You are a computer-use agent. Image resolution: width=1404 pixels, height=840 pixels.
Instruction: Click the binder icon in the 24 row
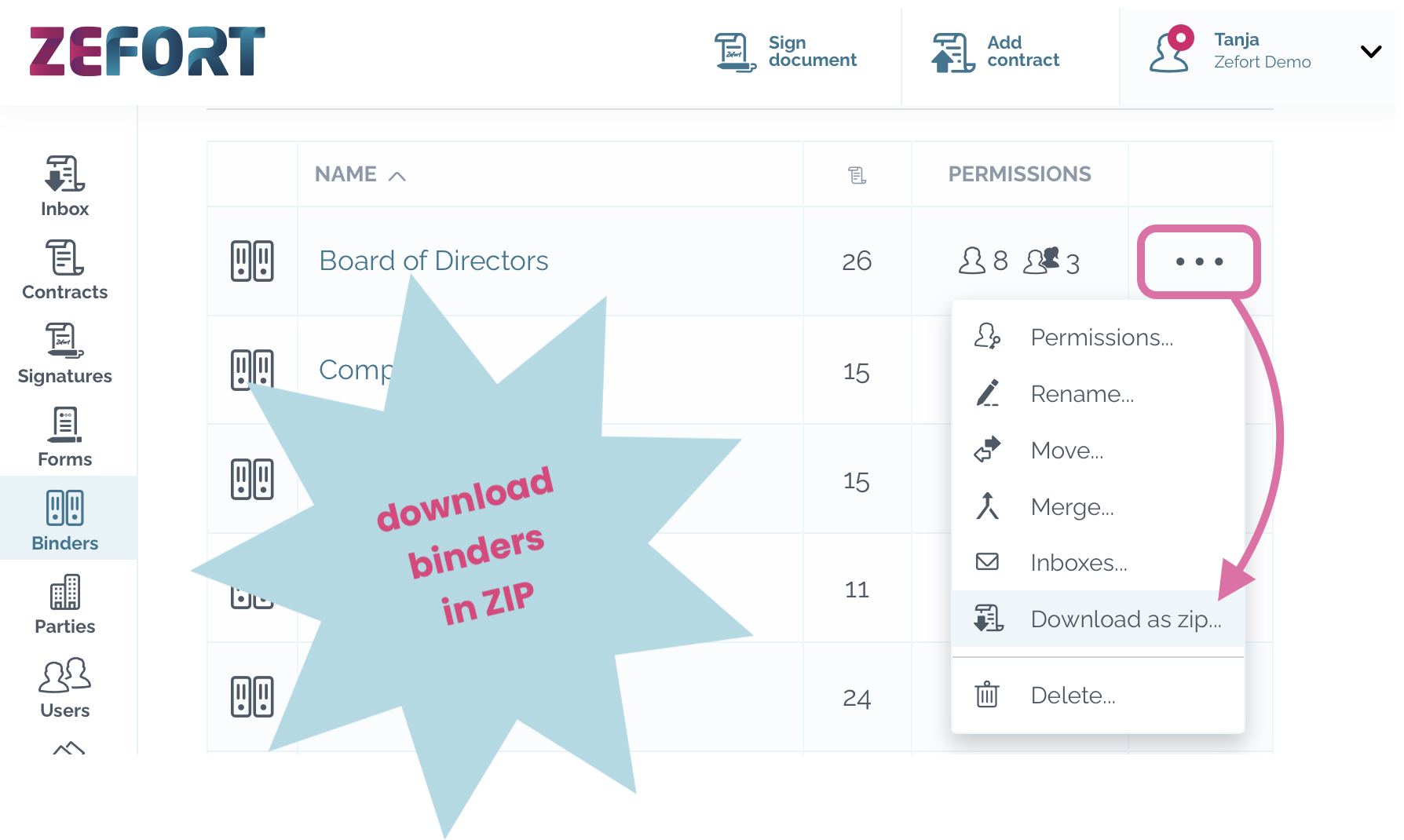pos(252,696)
